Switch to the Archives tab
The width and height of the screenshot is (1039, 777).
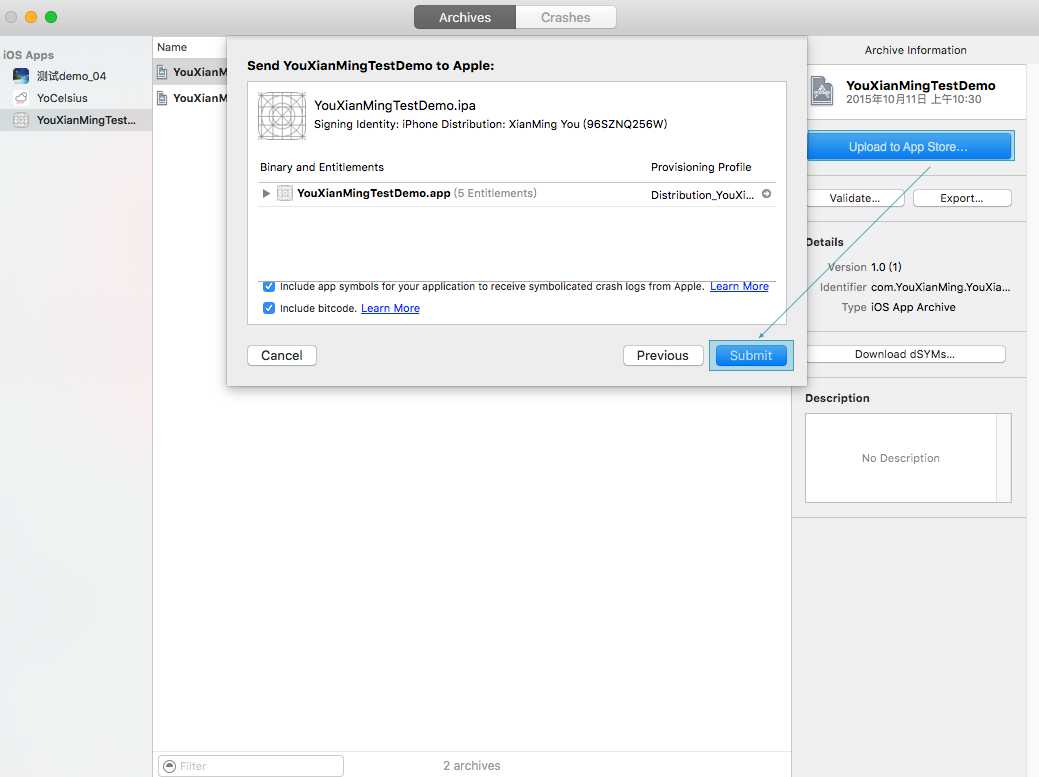465,17
